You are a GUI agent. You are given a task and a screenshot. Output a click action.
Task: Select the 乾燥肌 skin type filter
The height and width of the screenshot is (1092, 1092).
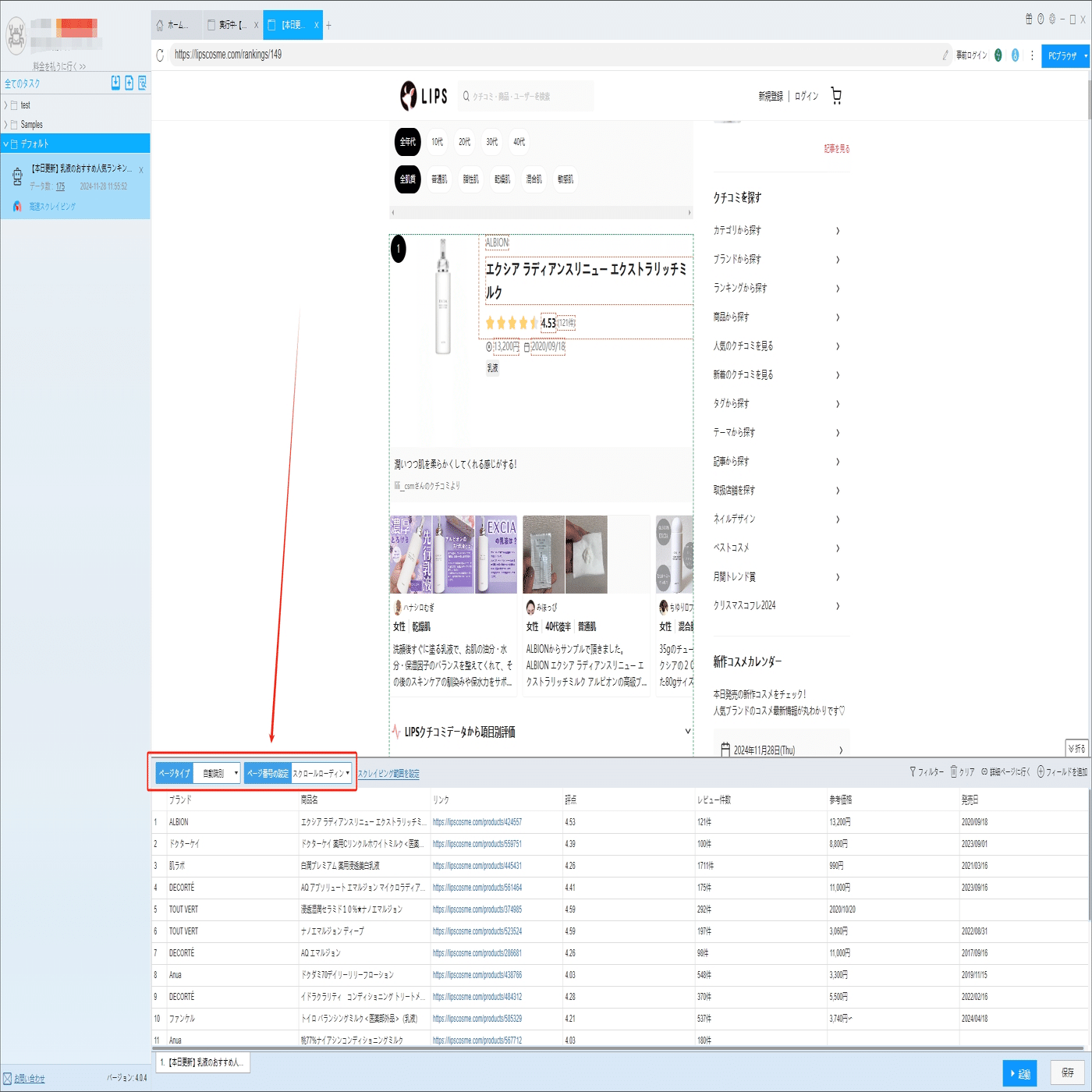point(502,179)
